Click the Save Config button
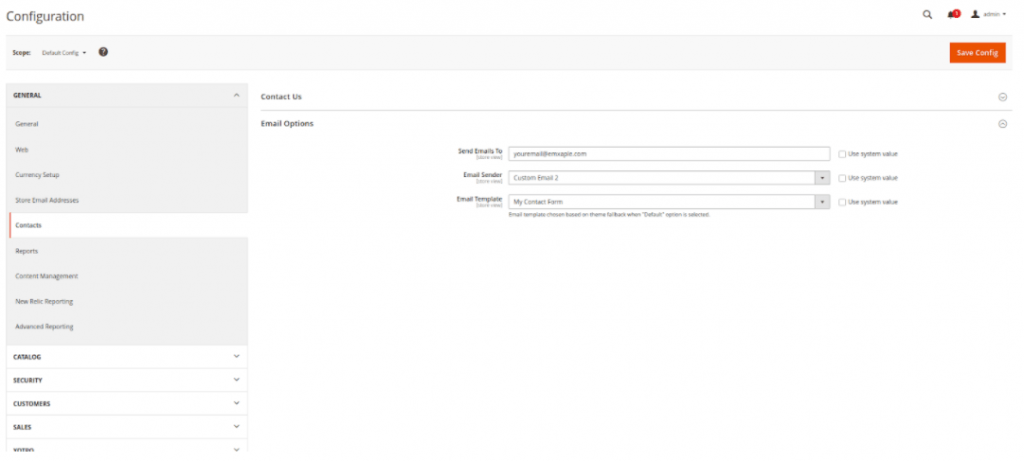Viewport: 1024px width, 461px height. coord(977,53)
